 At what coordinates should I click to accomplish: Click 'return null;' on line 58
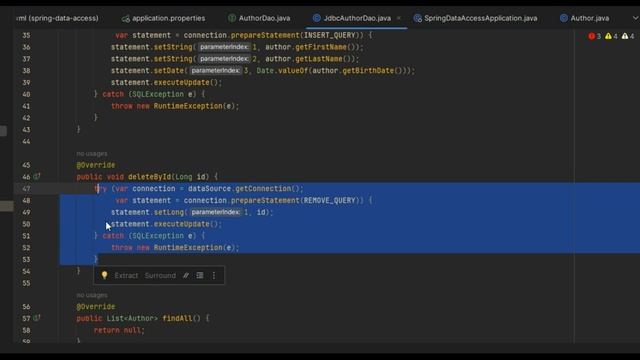[119, 330]
